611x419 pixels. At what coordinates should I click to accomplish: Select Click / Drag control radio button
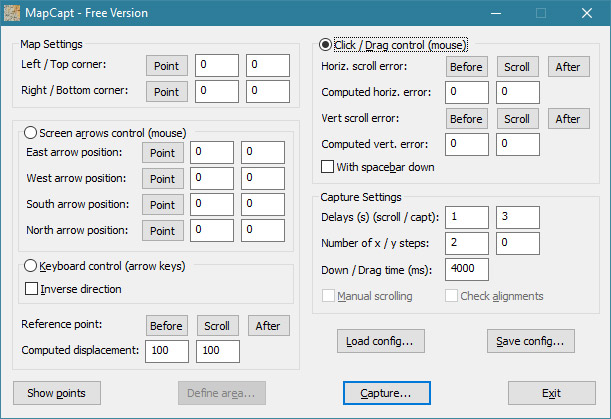click(x=326, y=45)
